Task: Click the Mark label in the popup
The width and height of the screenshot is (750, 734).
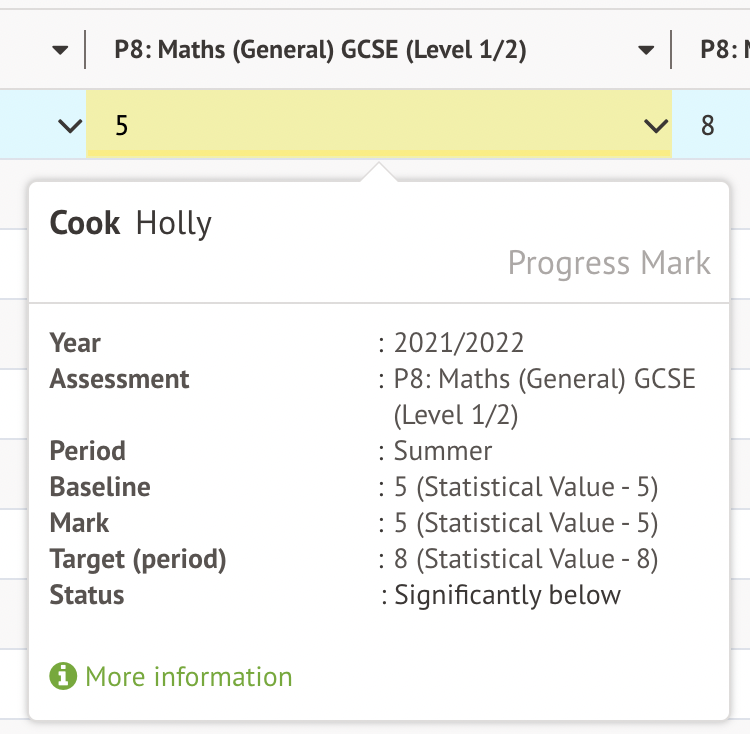Action: click(x=79, y=523)
